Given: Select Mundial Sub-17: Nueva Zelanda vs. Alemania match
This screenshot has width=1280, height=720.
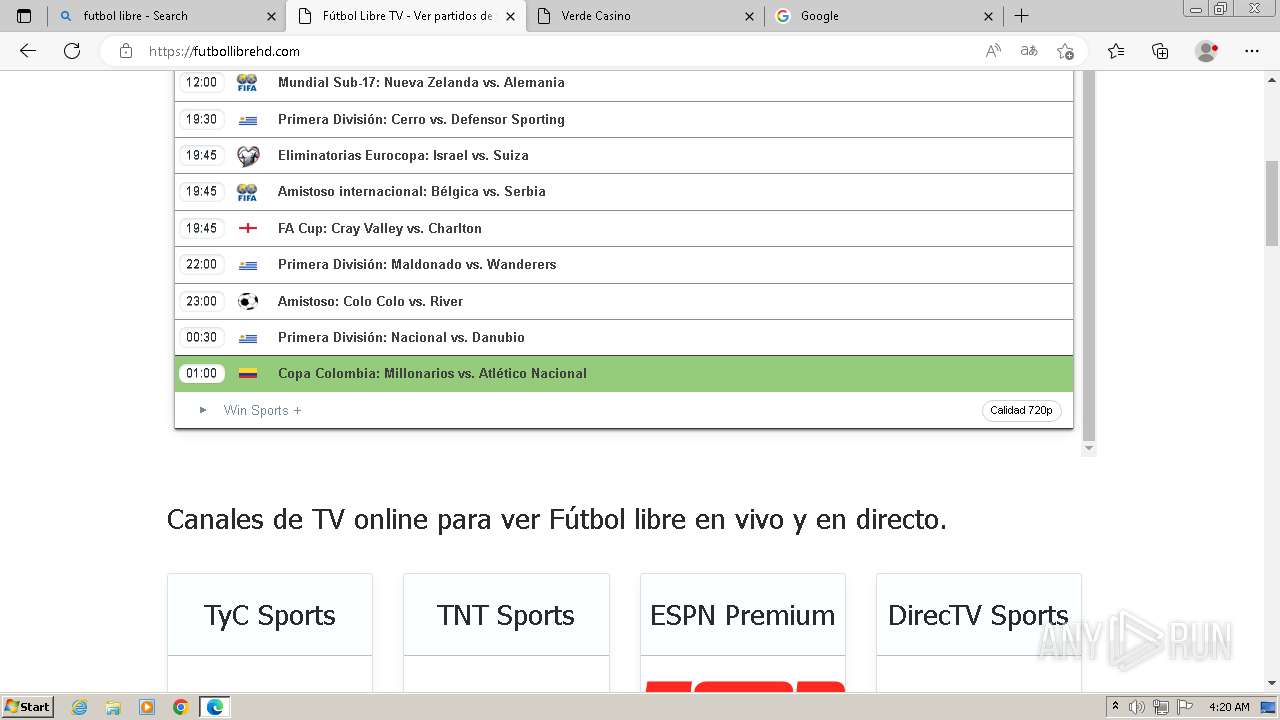Looking at the screenshot, I should point(624,83).
